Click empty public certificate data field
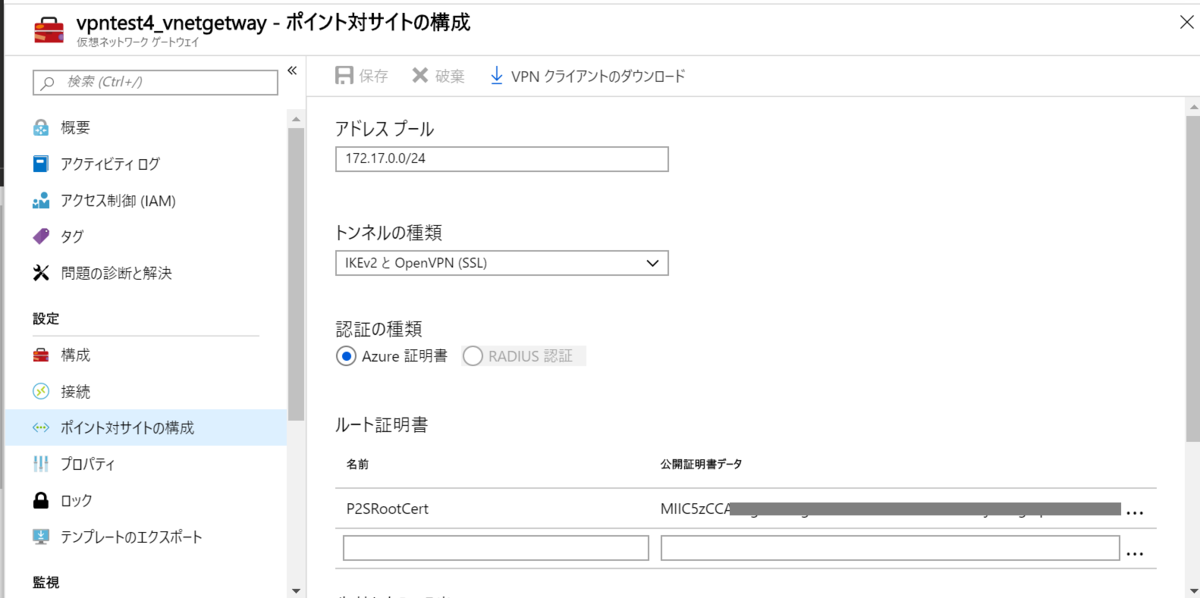The image size is (1200, 598). (x=890, y=548)
